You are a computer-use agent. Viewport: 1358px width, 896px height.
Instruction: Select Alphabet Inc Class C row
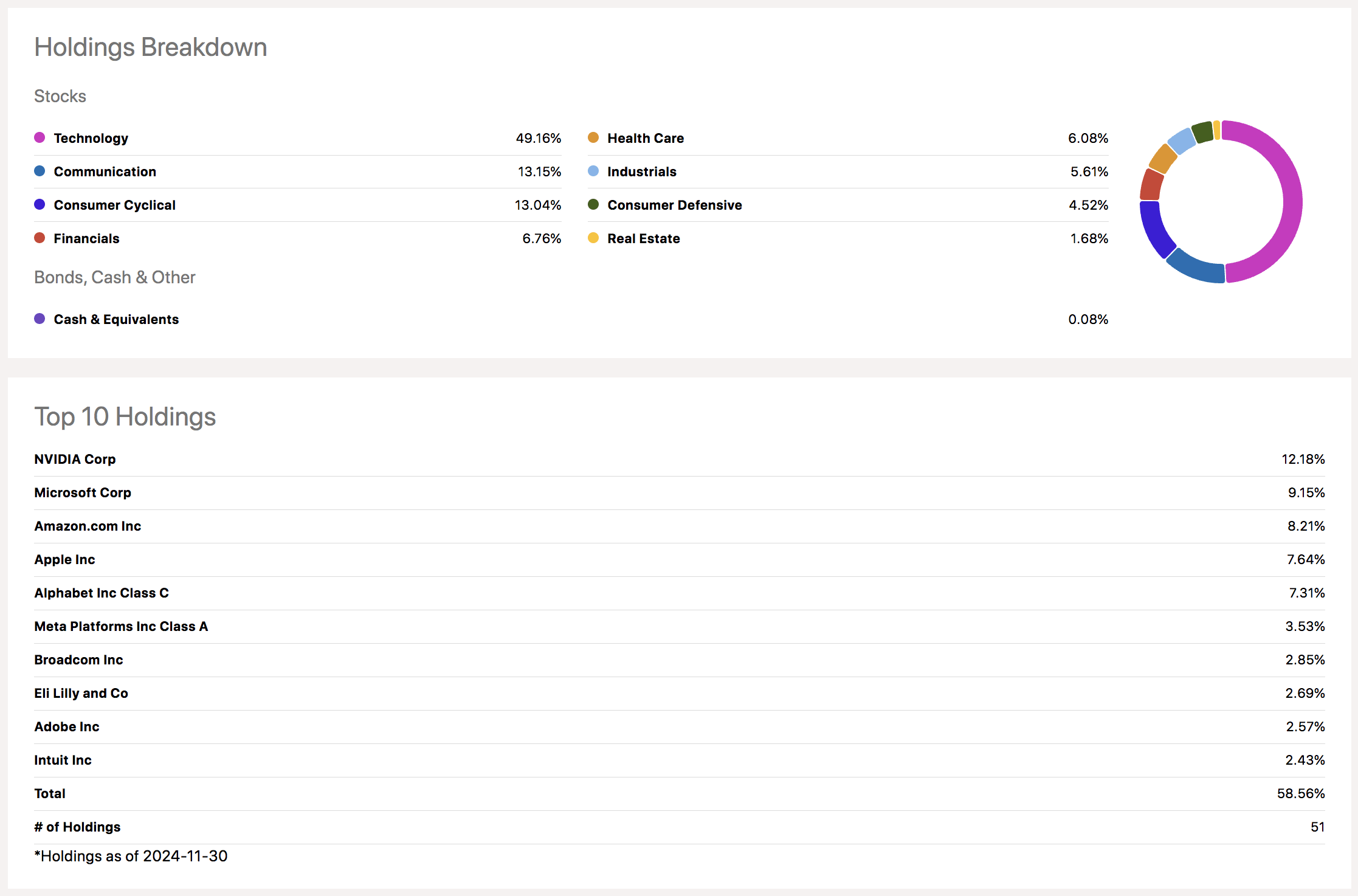102,593
